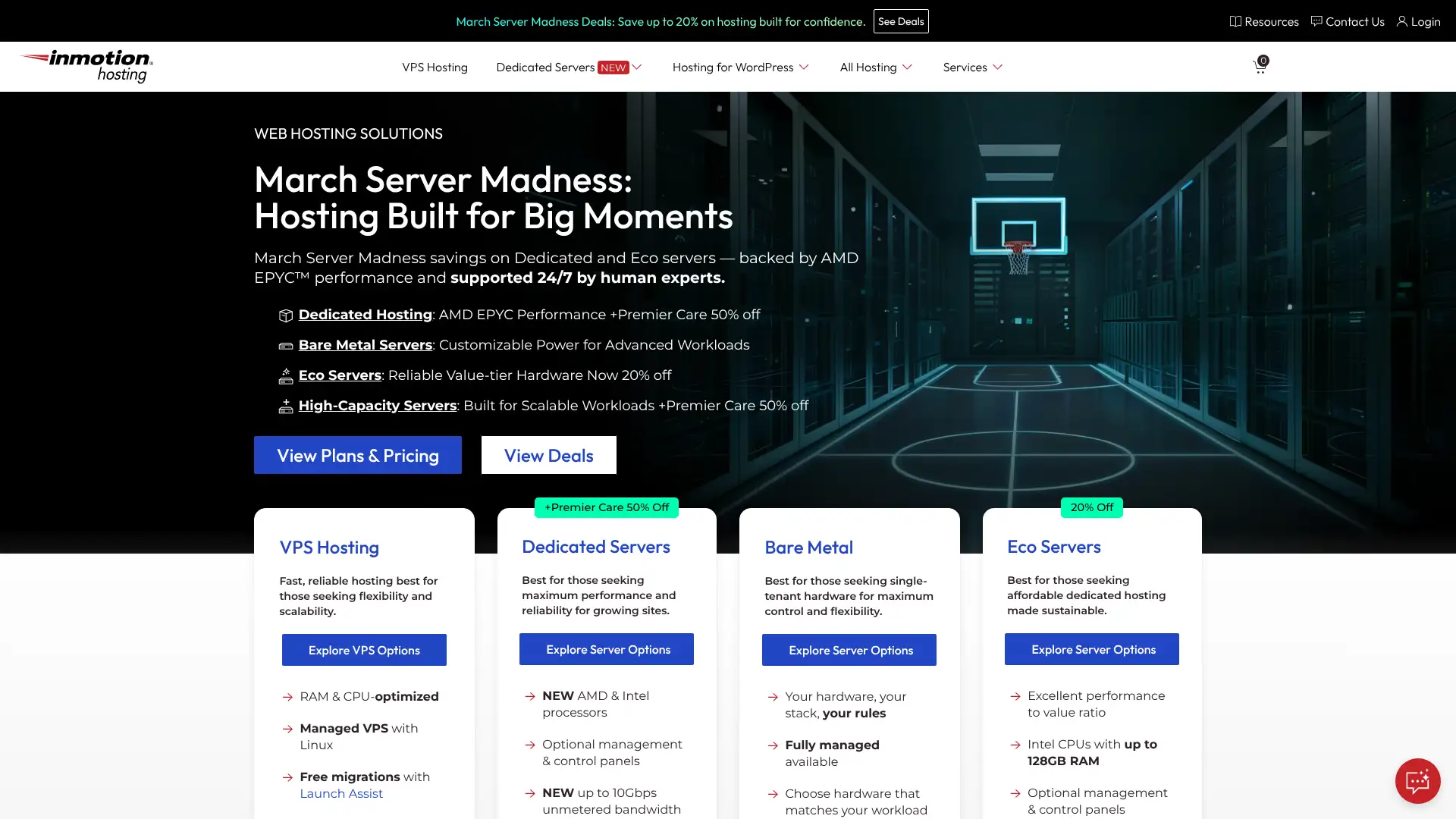Click the icon beside Eco Servers link

coord(286,375)
